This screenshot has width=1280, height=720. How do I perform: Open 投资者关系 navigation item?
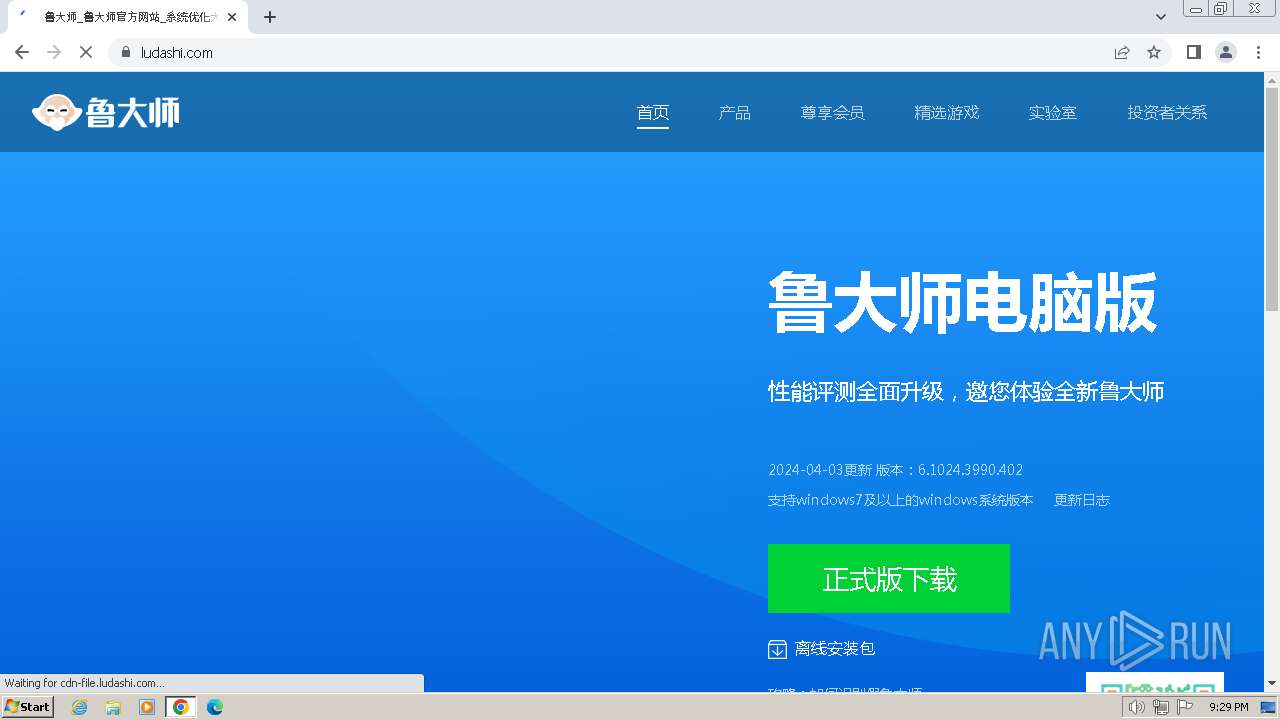click(x=1168, y=113)
